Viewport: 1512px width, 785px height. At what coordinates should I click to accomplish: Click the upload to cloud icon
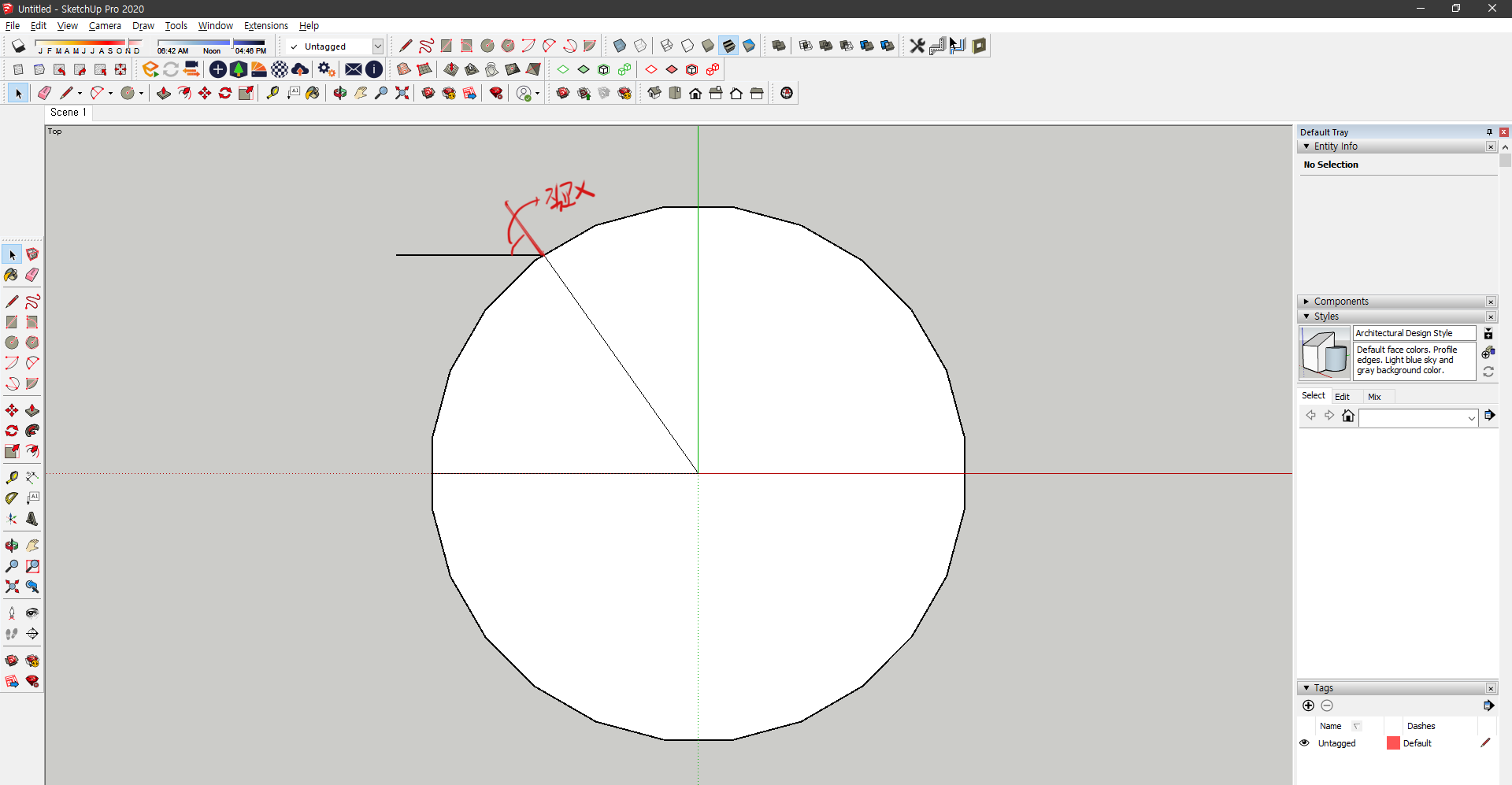click(300, 69)
